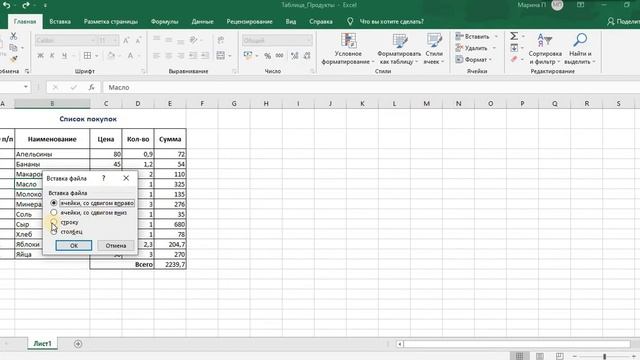The height and width of the screenshot is (360, 640).
Task: Select the Format Painter brush icon
Action: (x=13, y=59)
